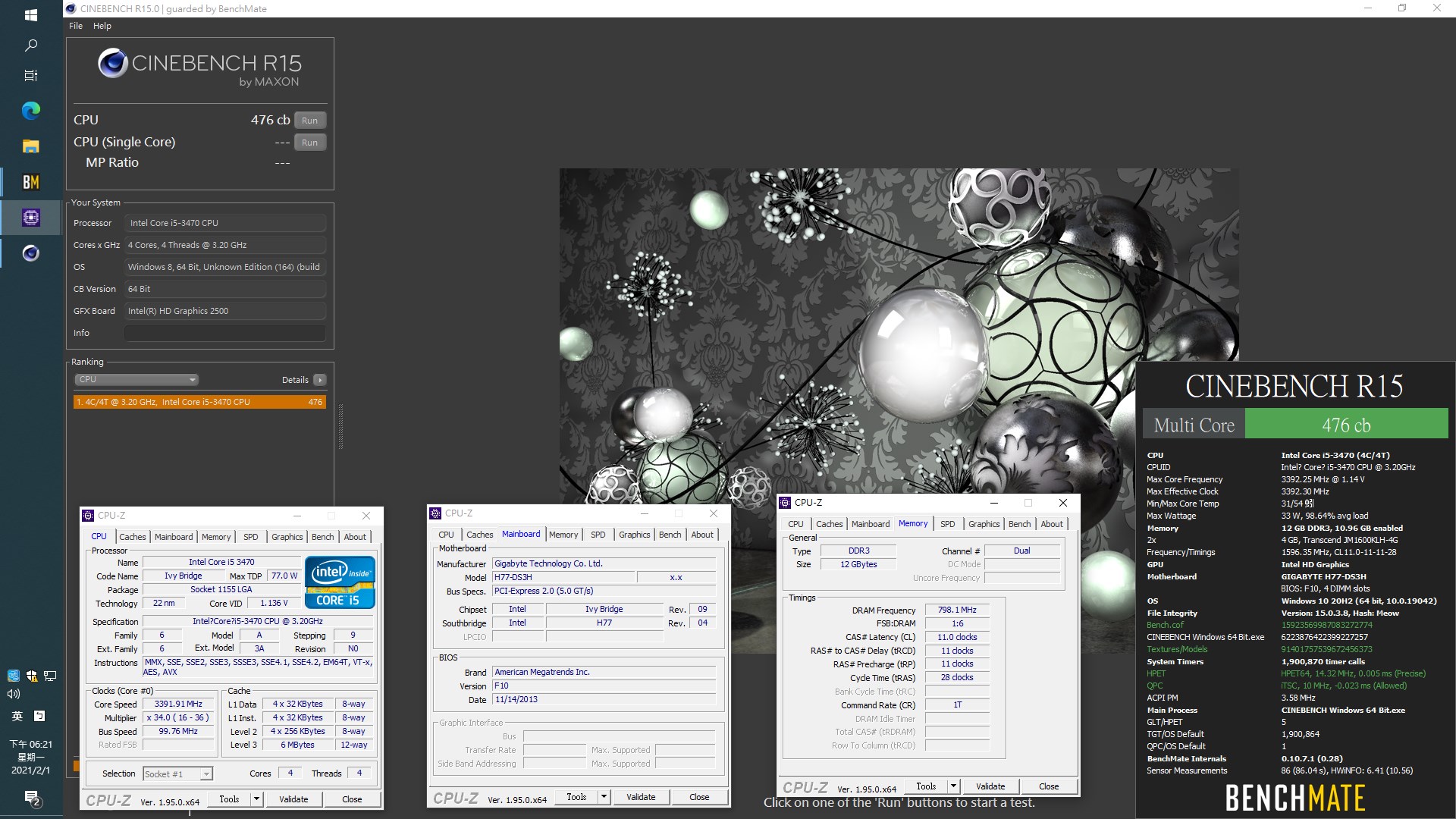Image resolution: width=1456 pixels, height=819 pixels.
Task: Open Tools dropdown arrow in CPU-Z CPU window
Action: point(256,799)
